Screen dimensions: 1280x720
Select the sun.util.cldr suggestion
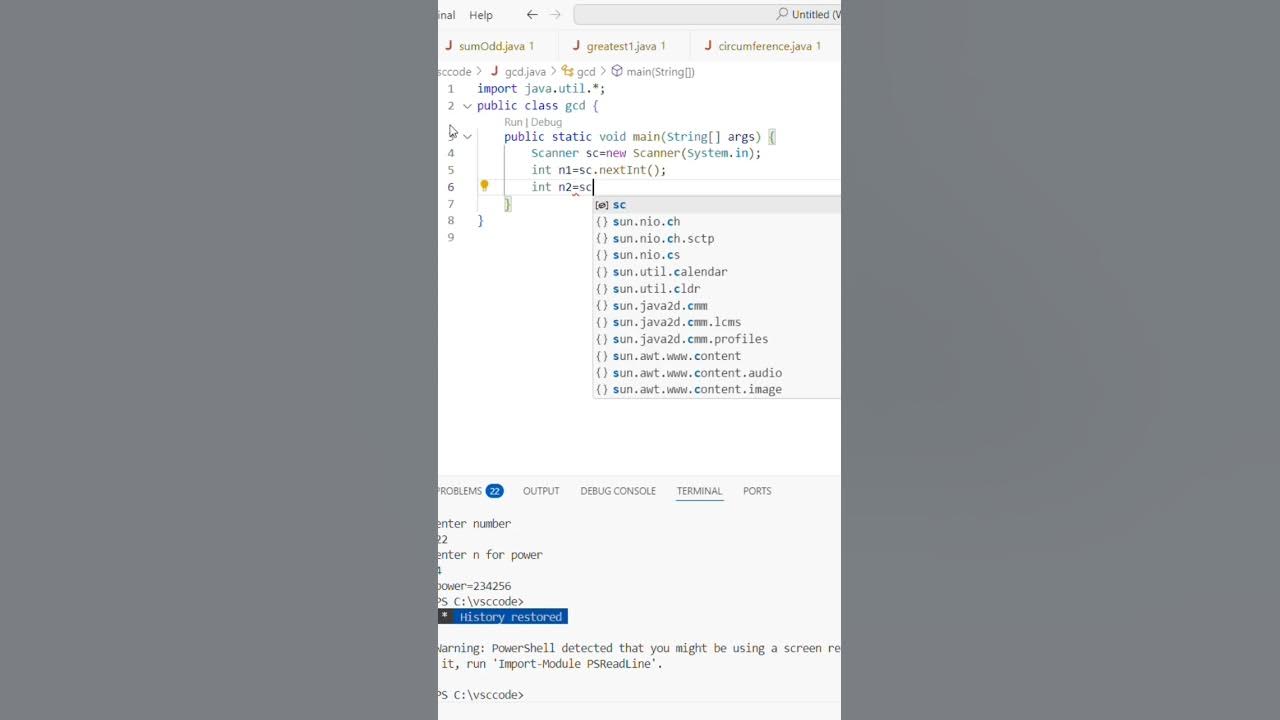[x=717, y=288]
